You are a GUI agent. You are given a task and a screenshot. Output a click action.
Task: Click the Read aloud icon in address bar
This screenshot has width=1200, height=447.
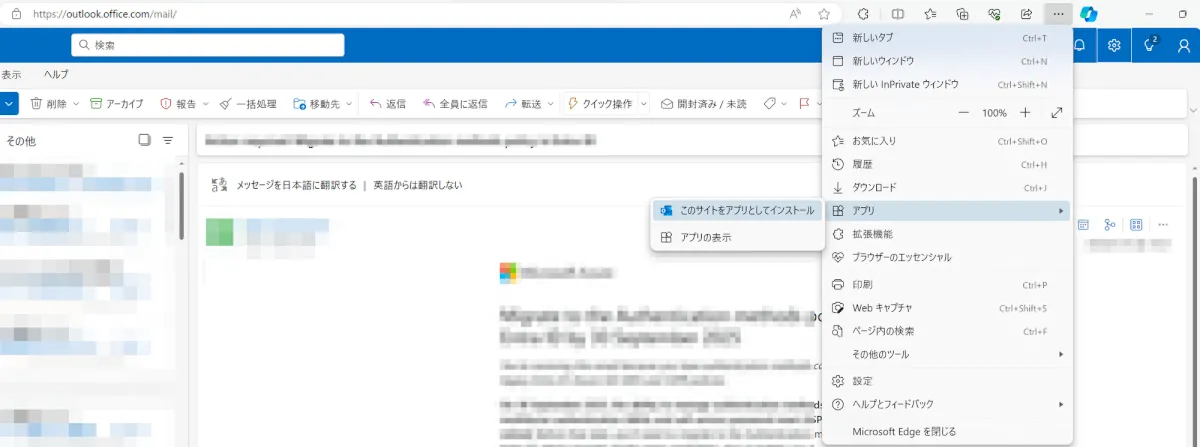pyautogui.click(x=796, y=14)
